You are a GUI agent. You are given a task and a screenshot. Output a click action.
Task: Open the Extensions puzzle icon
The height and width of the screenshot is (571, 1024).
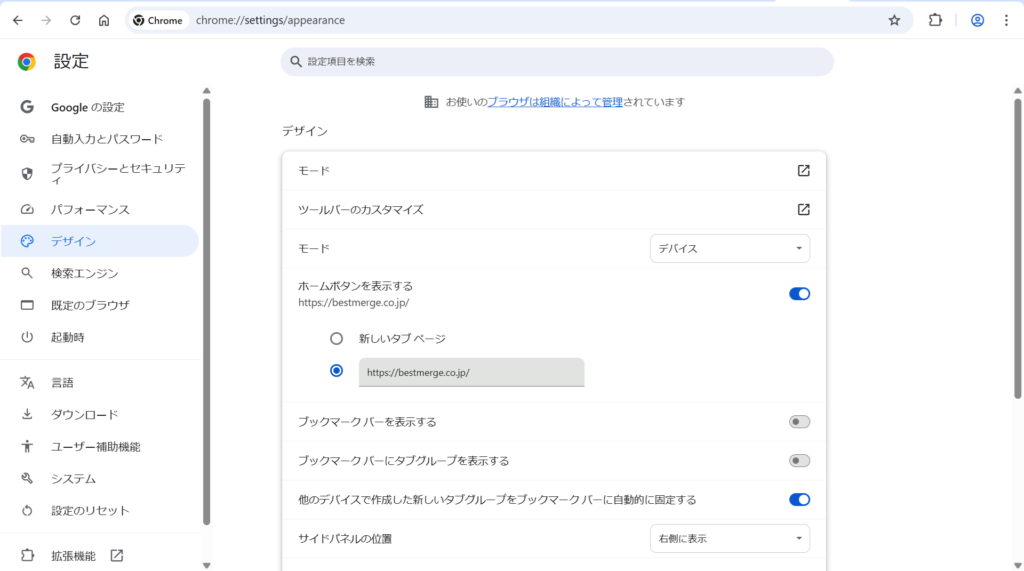tap(935, 20)
